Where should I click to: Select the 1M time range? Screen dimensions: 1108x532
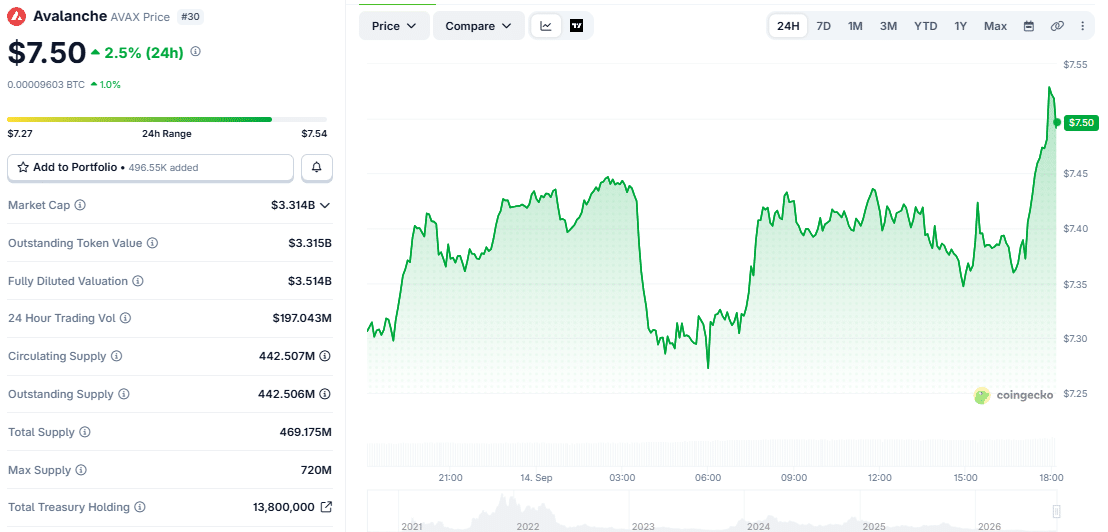pos(855,26)
